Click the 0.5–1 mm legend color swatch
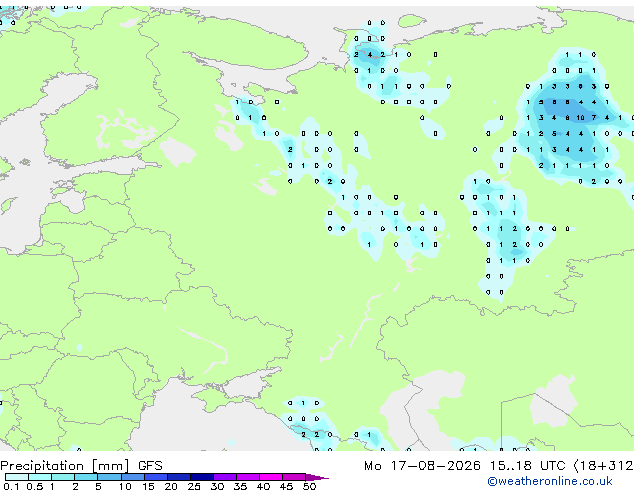The width and height of the screenshot is (634, 490). 40,477
